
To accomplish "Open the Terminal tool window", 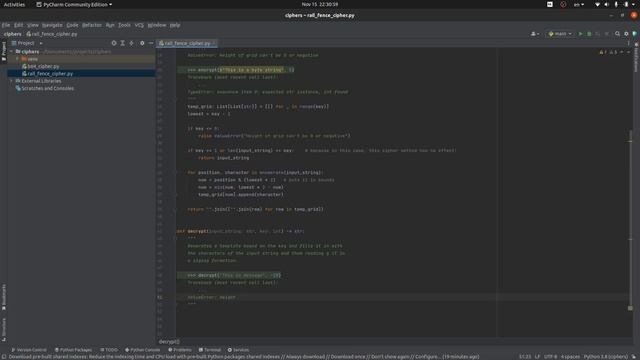I will click(x=210, y=350).
